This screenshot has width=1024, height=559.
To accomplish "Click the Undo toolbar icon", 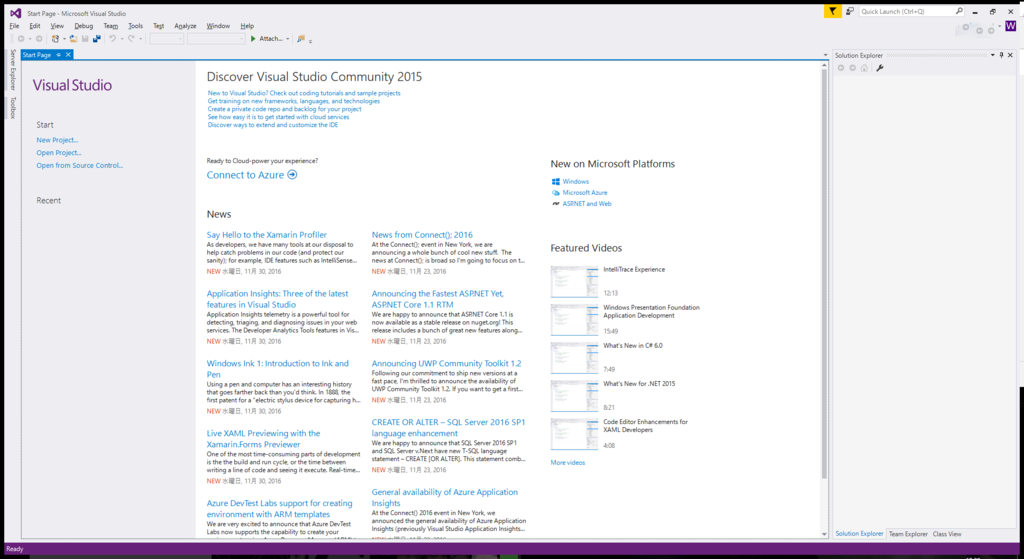I will click(x=112, y=39).
